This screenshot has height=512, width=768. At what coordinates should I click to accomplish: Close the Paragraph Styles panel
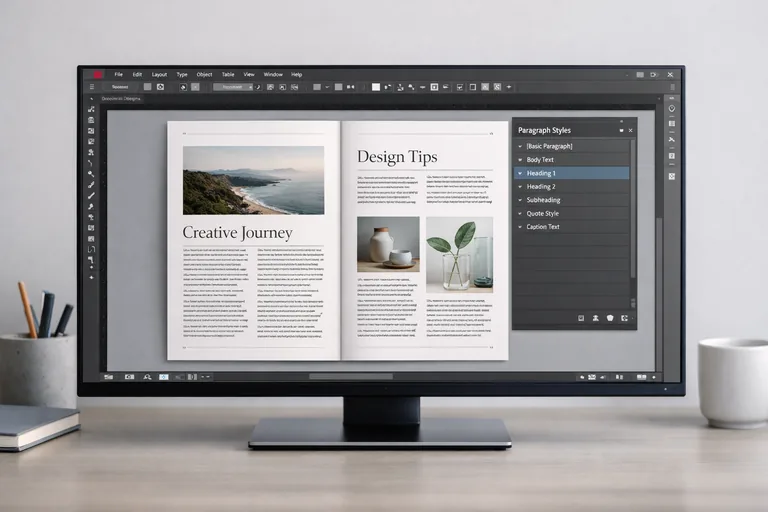click(x=630, y=130)
